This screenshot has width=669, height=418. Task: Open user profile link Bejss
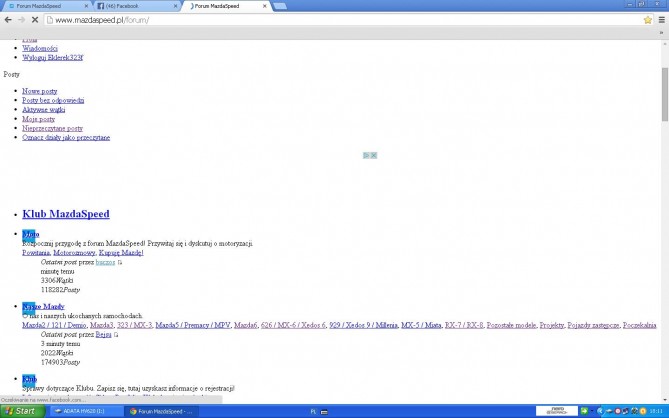(103, 334)
